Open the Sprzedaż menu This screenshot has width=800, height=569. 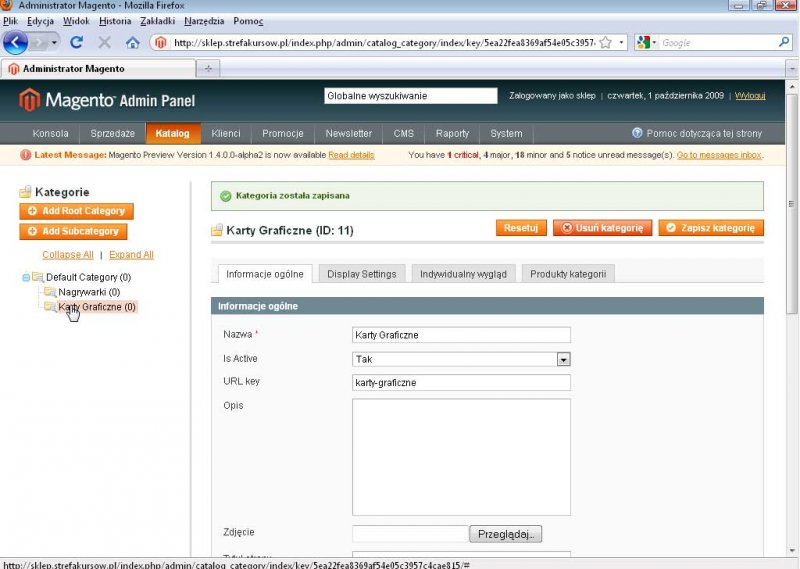click(x=112, y=134)
